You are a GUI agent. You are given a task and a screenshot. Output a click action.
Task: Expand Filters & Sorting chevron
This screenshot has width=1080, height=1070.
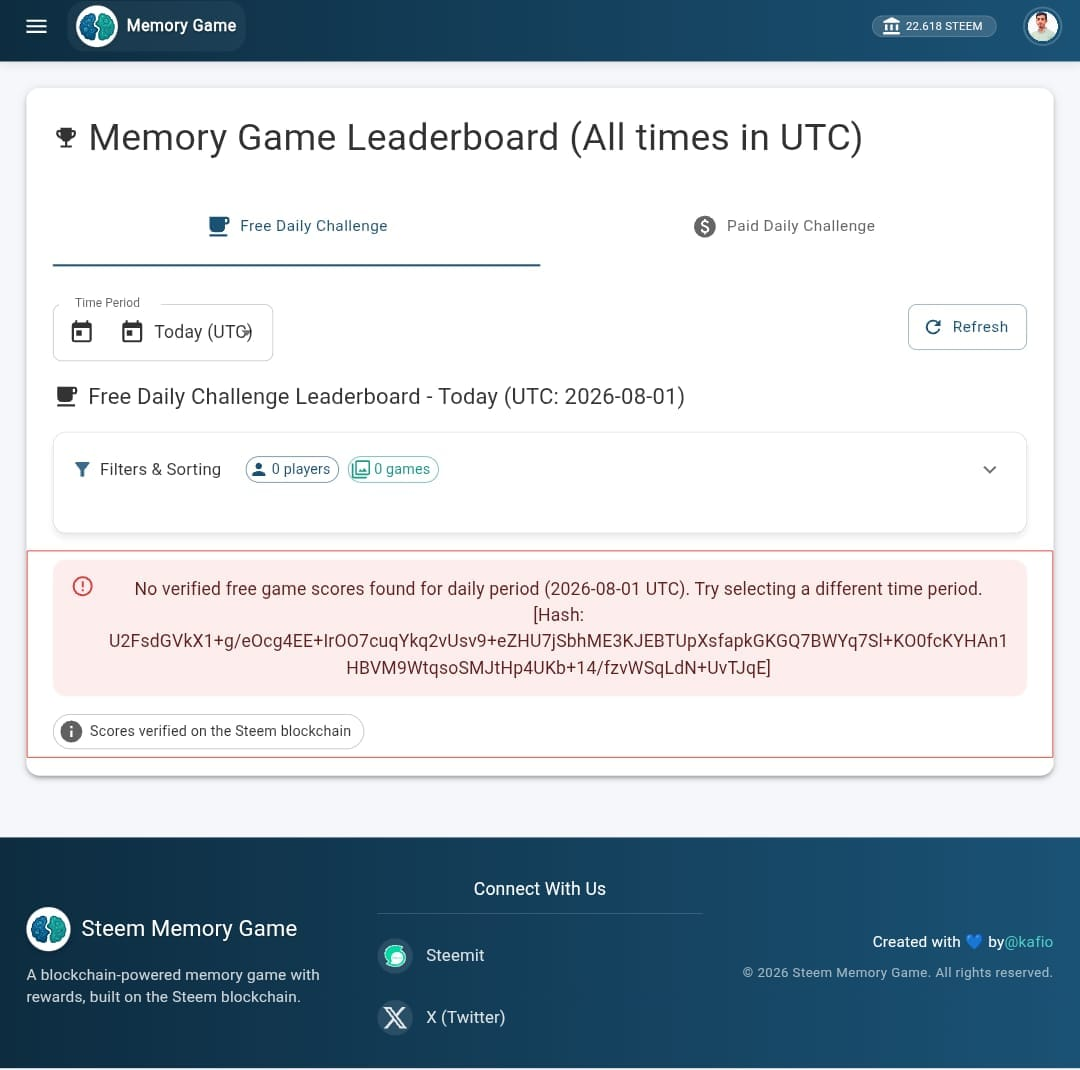(990, 469)
